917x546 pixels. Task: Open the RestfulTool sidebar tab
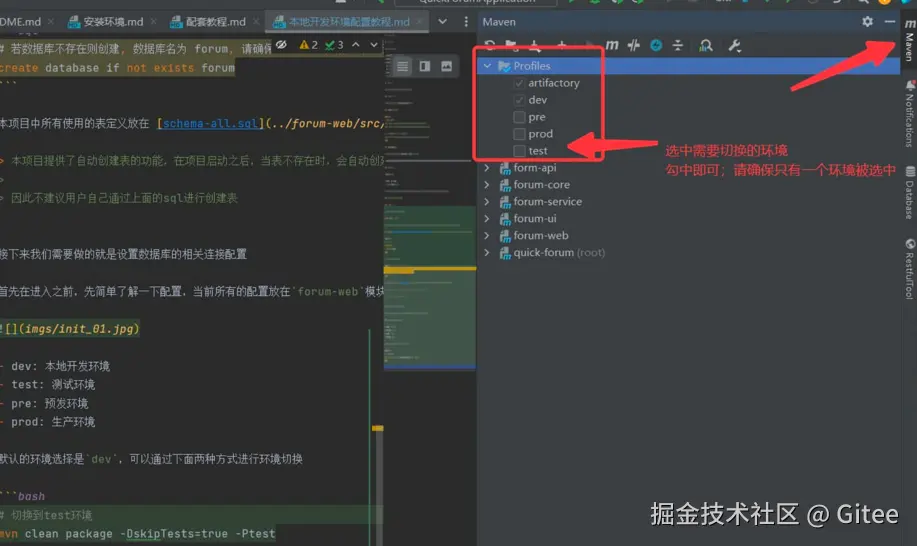pos(909,269)
